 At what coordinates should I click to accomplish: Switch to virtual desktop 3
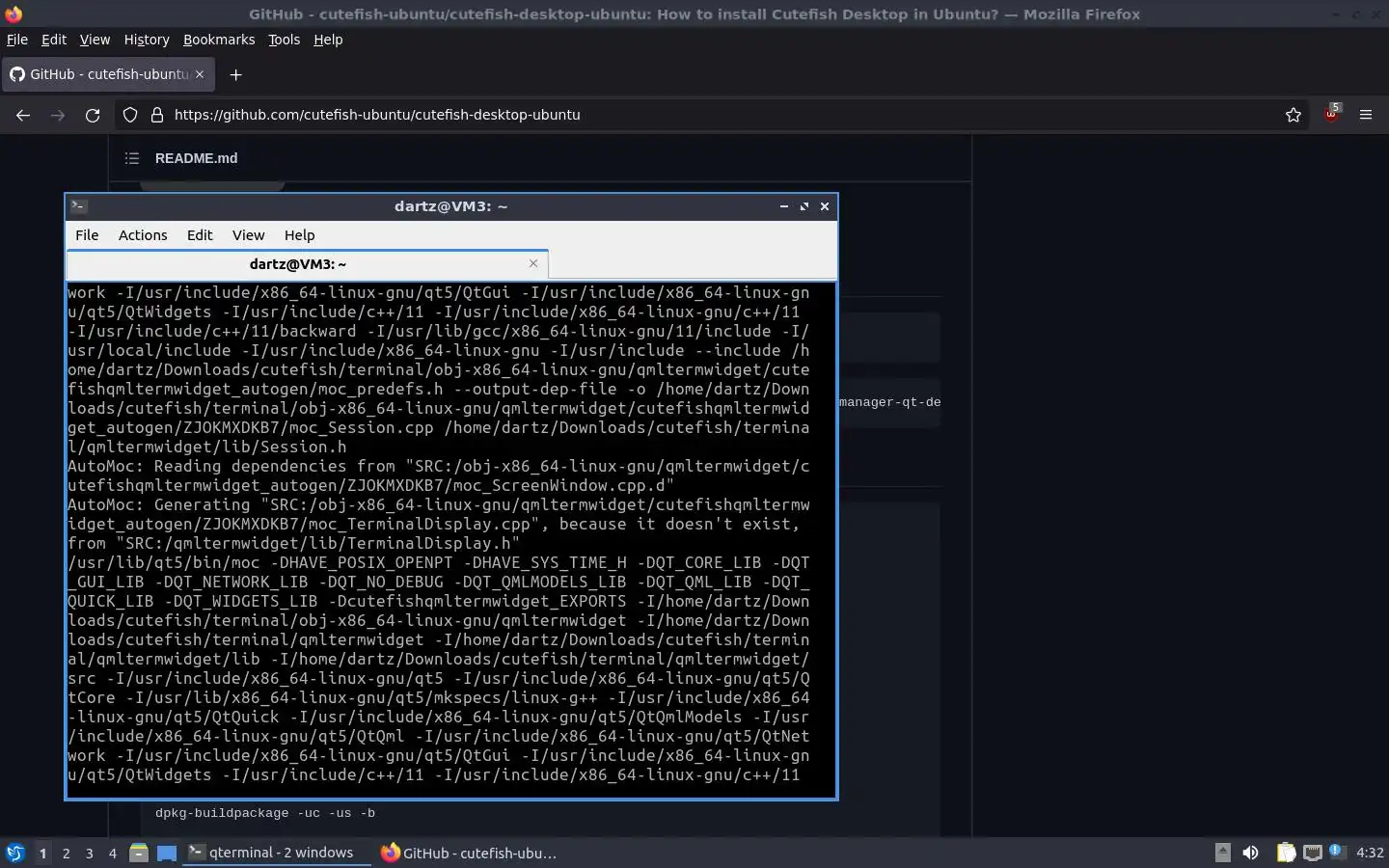click(x=89, y=853)
